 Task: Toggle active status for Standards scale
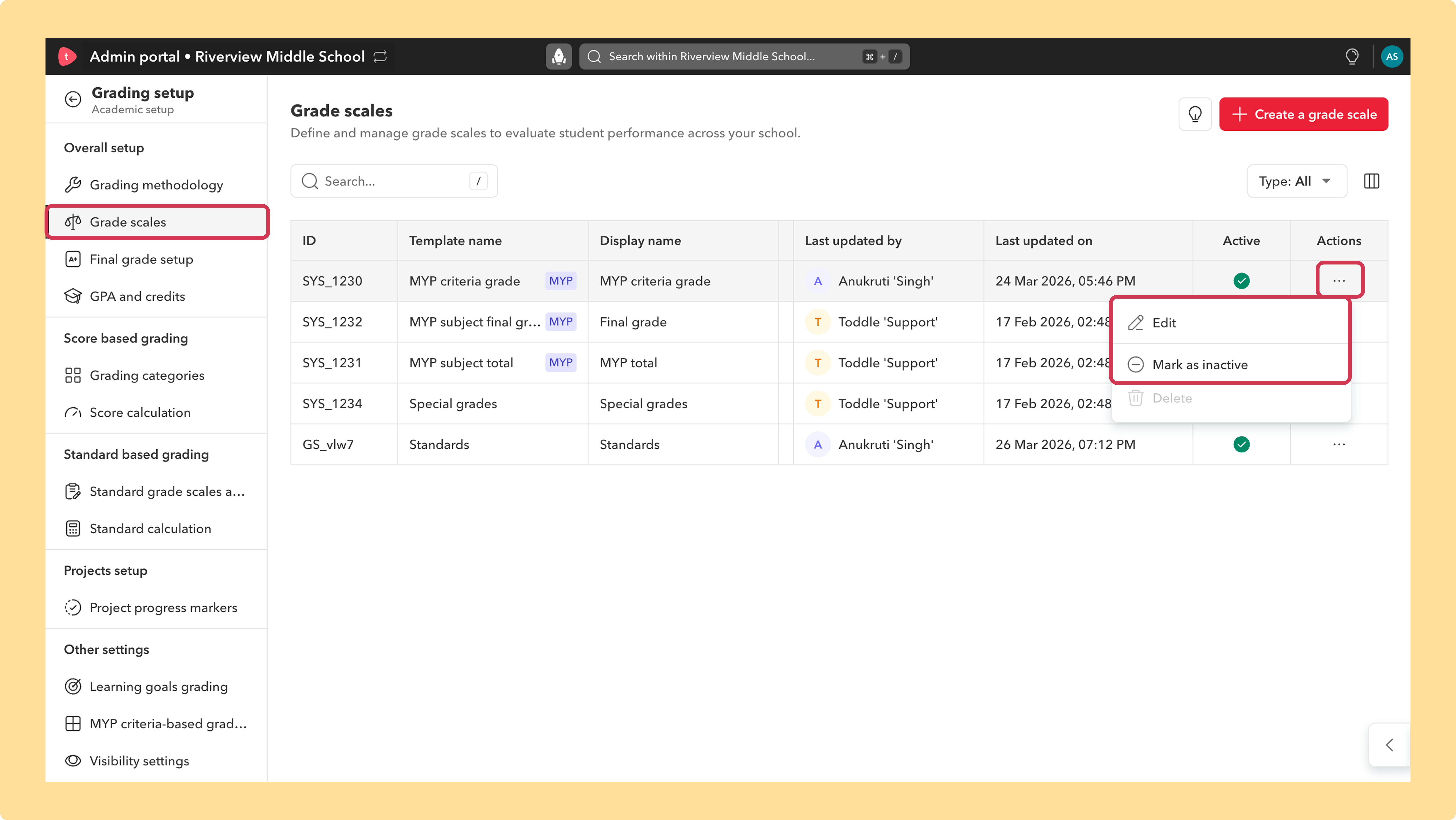[1241, 445]
